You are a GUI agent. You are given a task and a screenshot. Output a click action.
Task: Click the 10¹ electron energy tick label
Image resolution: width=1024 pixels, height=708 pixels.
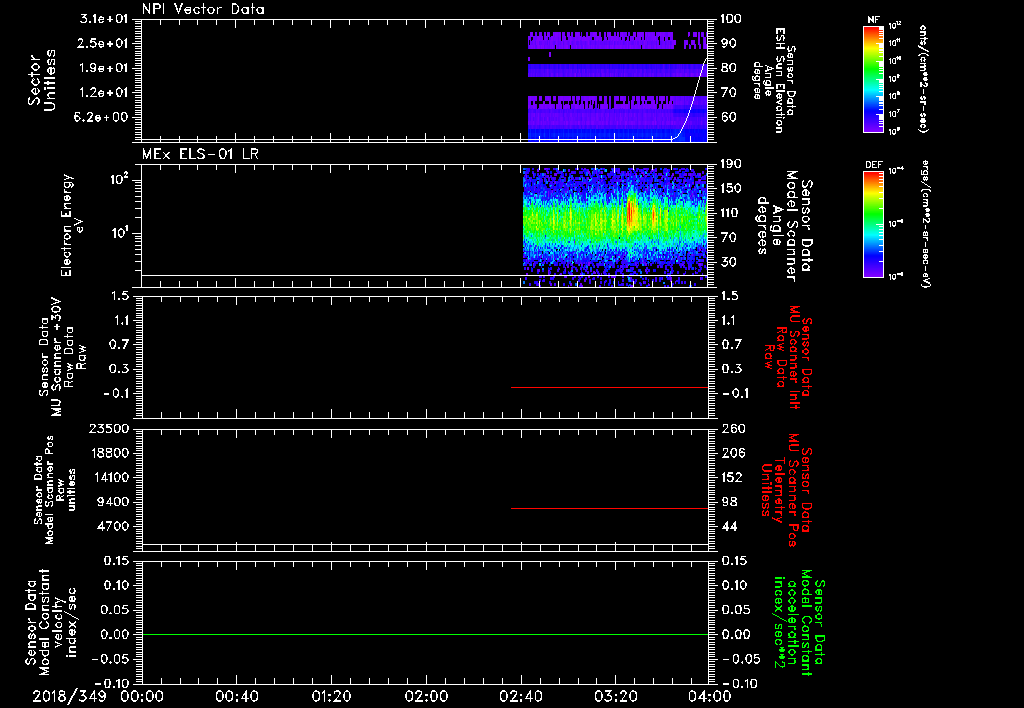click(x=118, y=234)
